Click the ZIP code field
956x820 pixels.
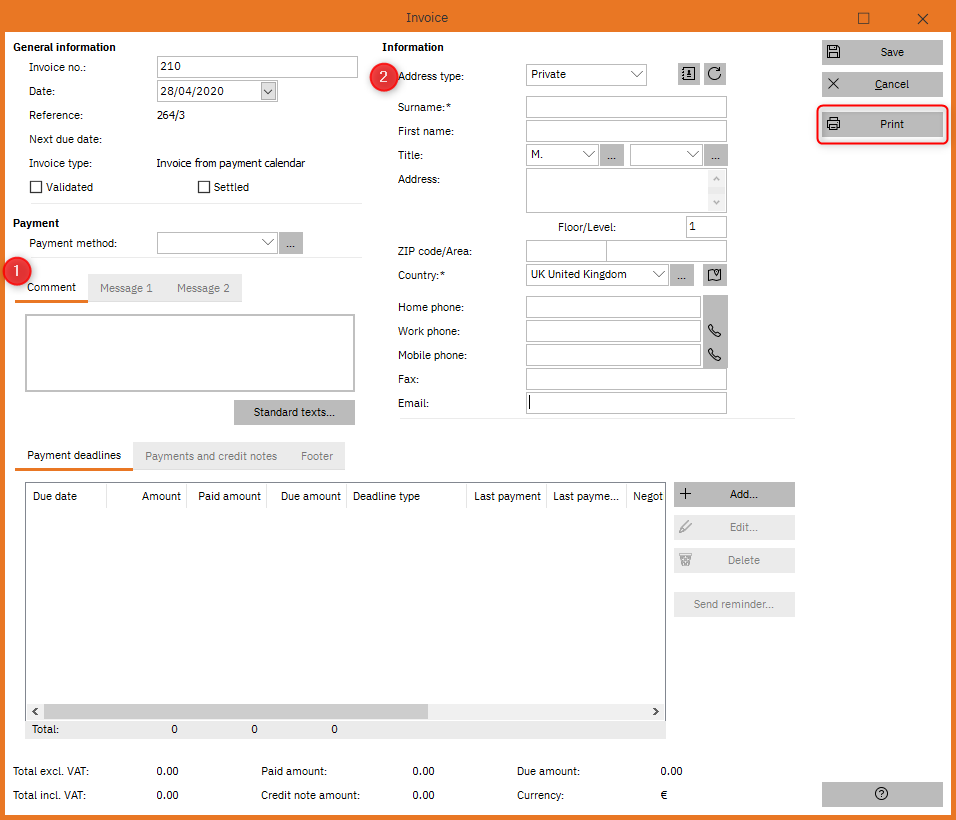[x=566, y=251]
